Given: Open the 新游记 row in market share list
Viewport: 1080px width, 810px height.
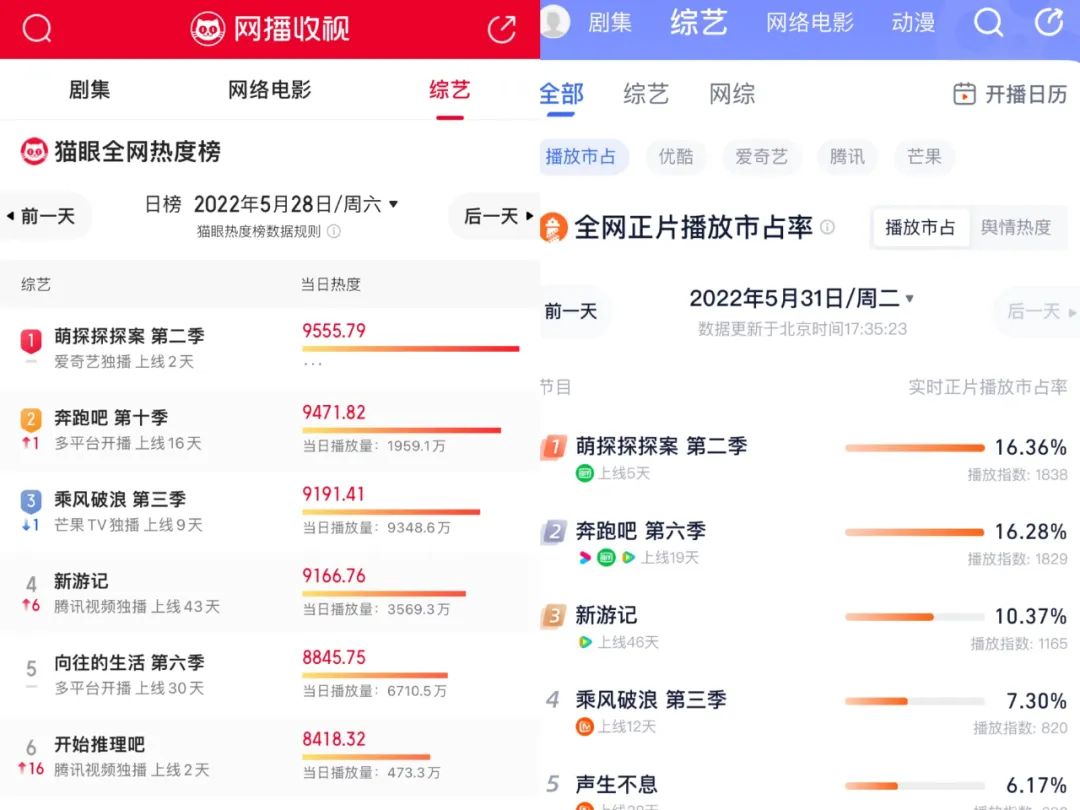Looking at the screenshot, I should coord(606,616).
